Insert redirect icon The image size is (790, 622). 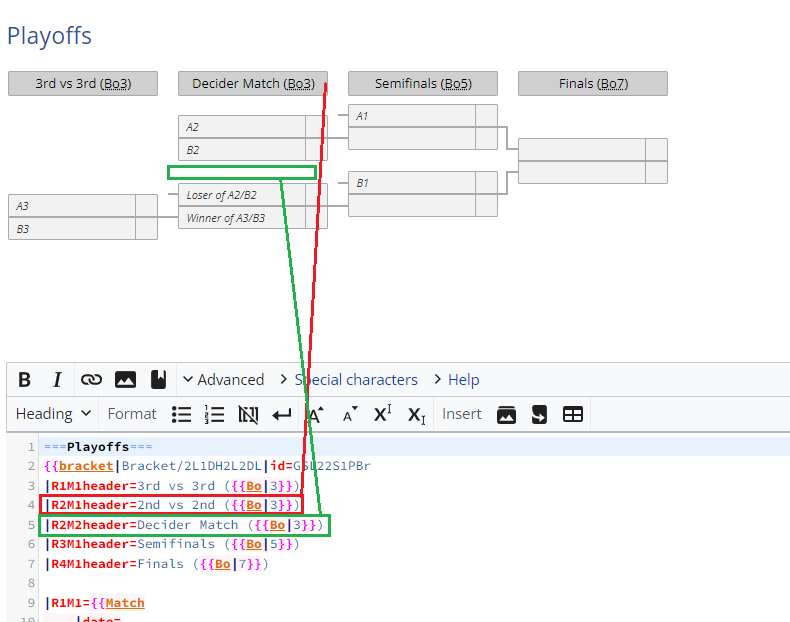[539, 414]
